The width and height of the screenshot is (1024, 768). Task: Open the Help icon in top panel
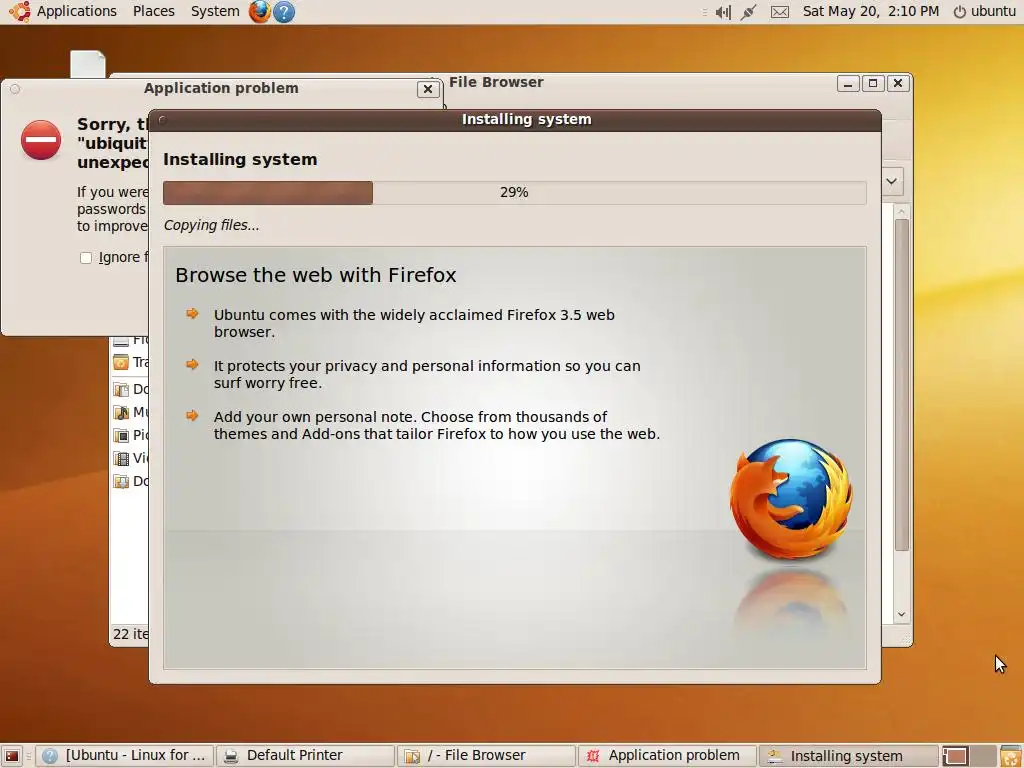[283, 12]
